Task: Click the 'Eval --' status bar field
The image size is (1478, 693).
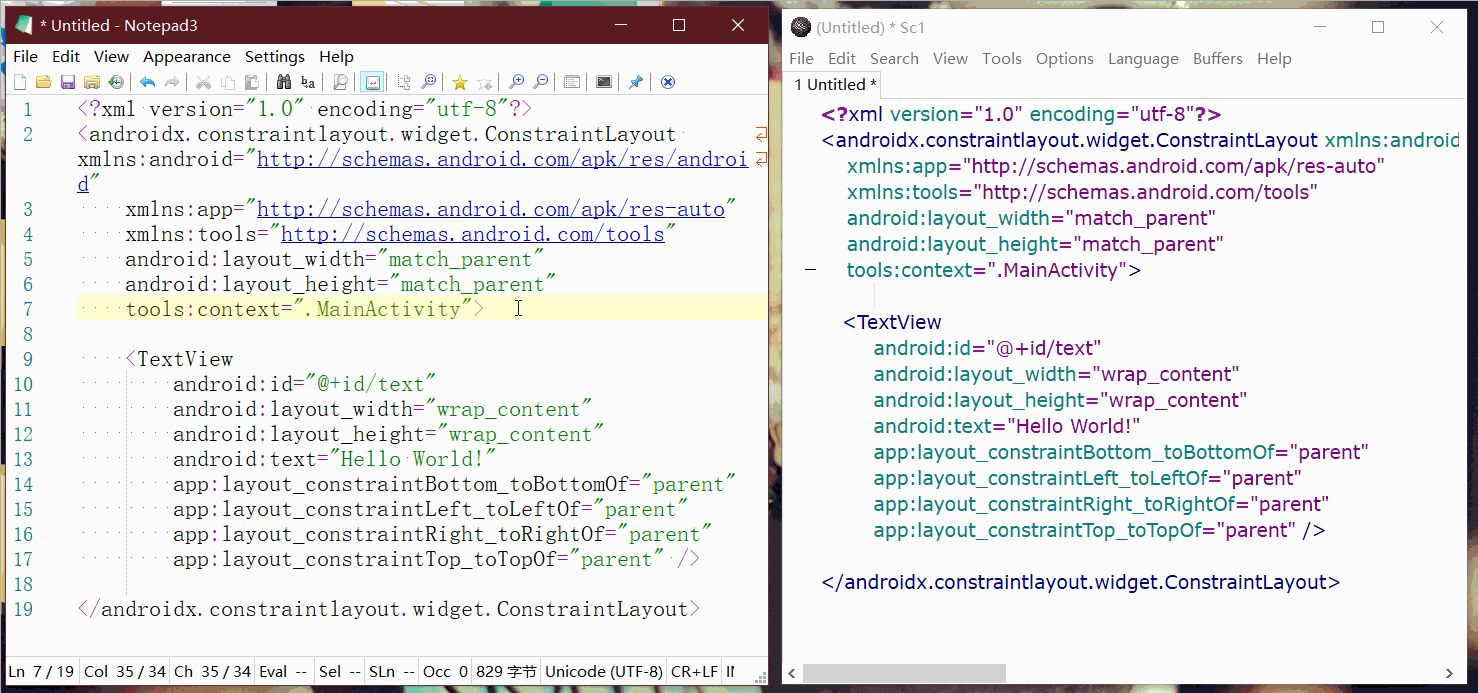Action: pyautogui.click(x=283, y=672)
